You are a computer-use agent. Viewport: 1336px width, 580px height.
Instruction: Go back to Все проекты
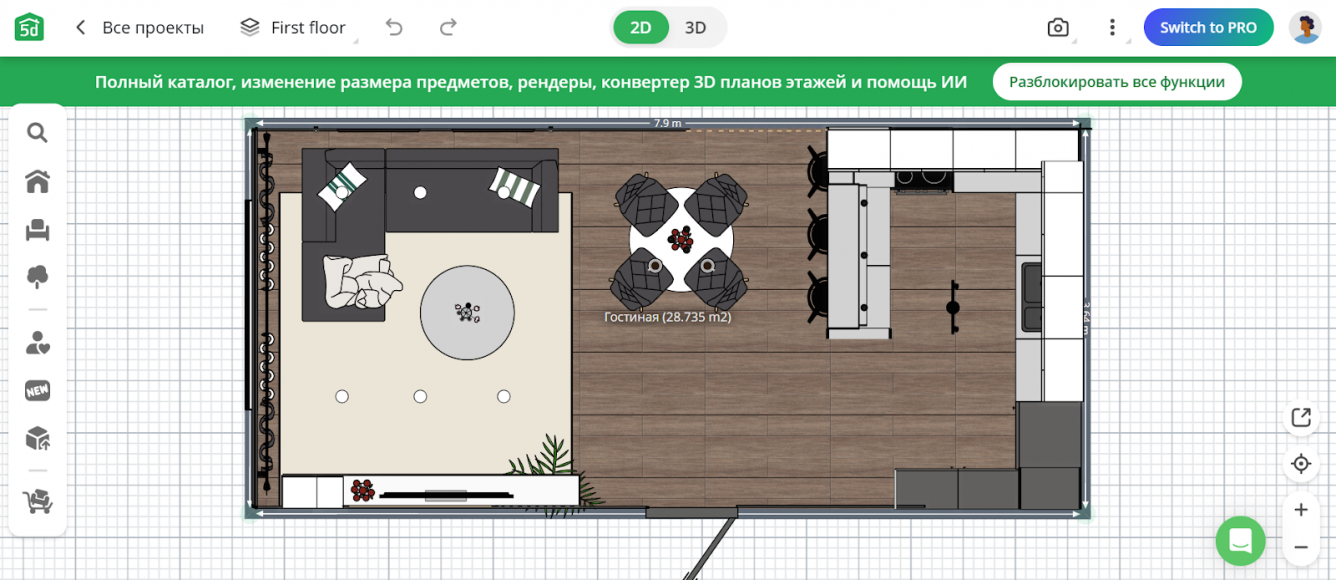point(140,28)
